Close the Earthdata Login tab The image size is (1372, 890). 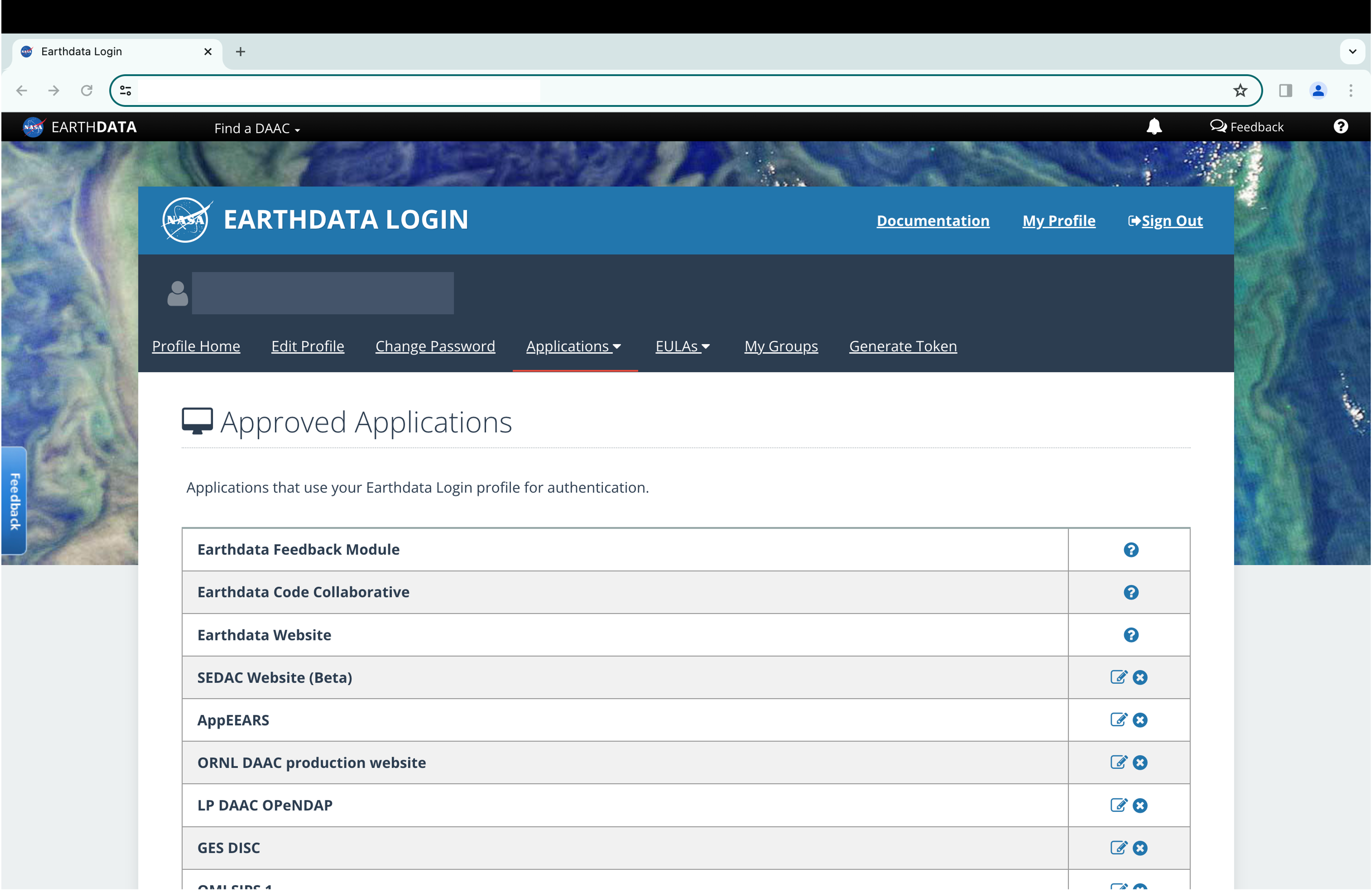click(x=208, y=52)
